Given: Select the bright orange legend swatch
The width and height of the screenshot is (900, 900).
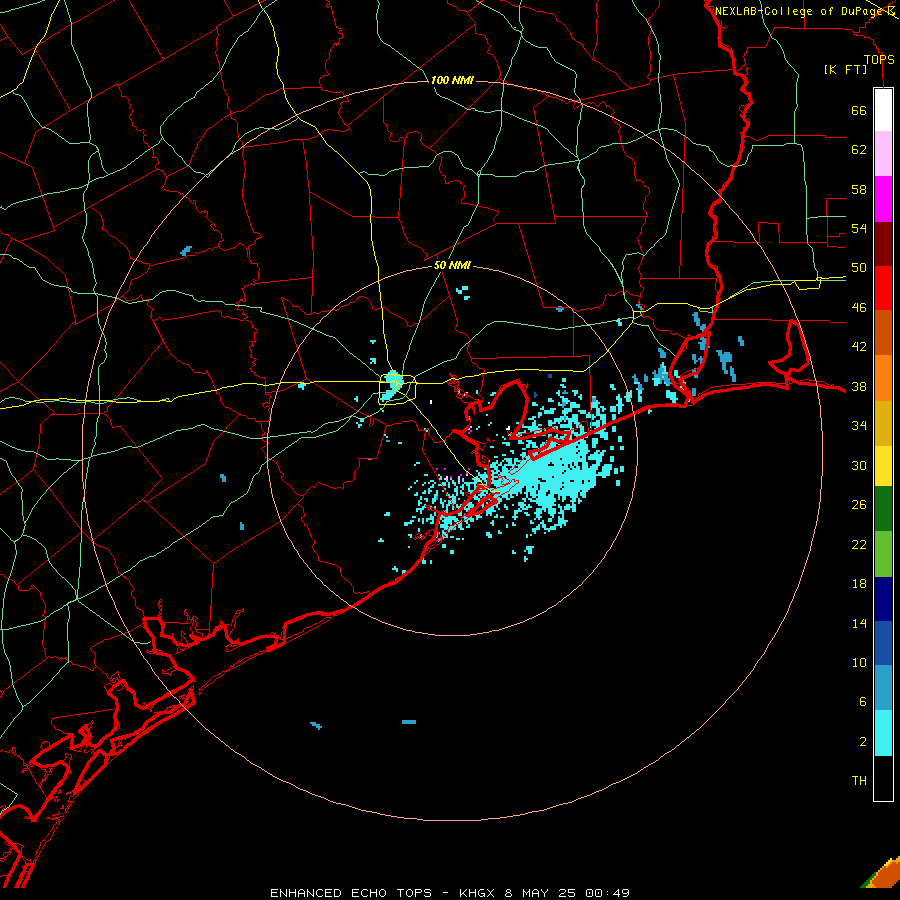Looking at the screenshot, I should [883, 377].
